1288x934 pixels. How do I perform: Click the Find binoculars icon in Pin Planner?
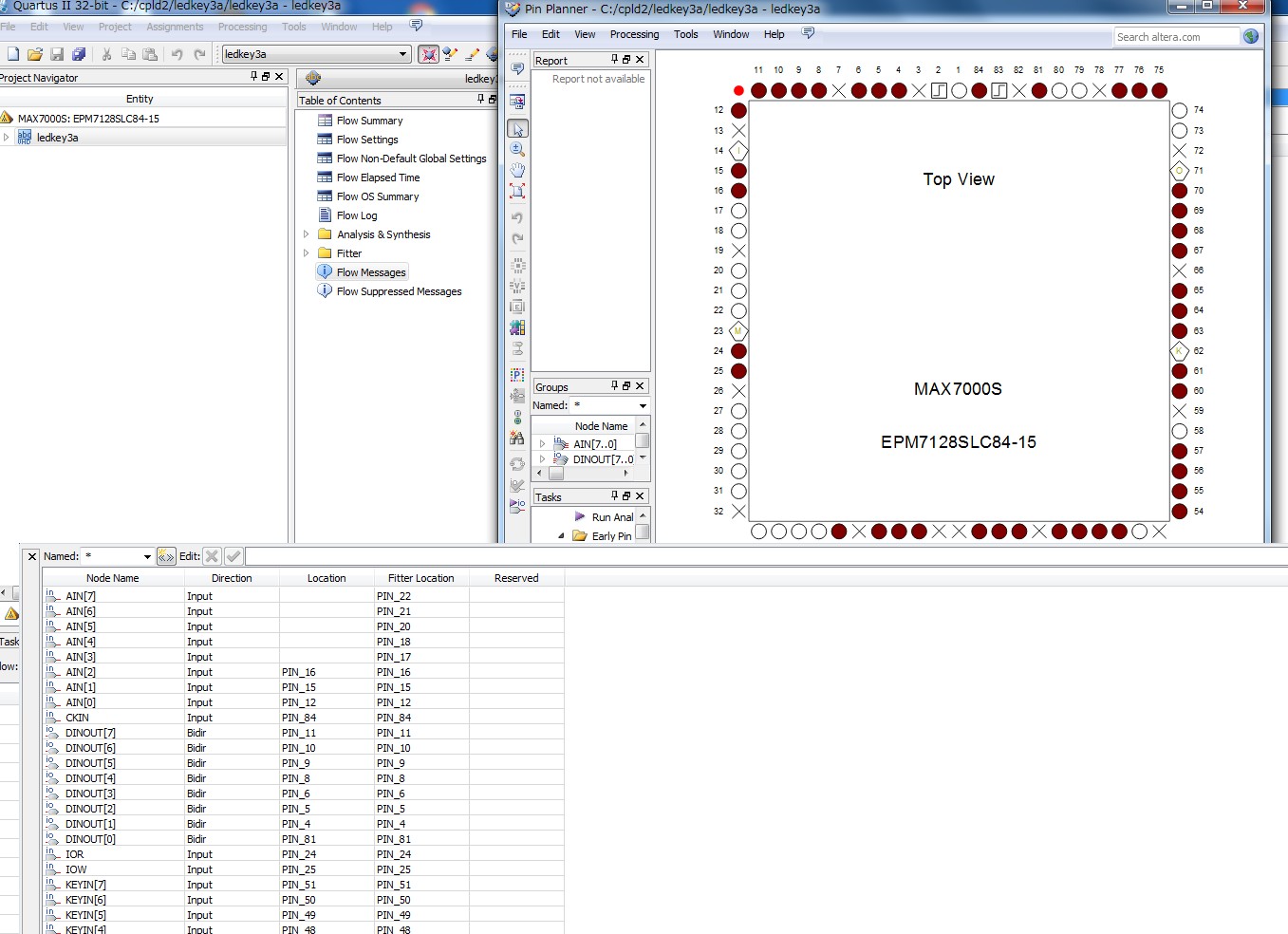pyautogui.click(x=517, y=439)
